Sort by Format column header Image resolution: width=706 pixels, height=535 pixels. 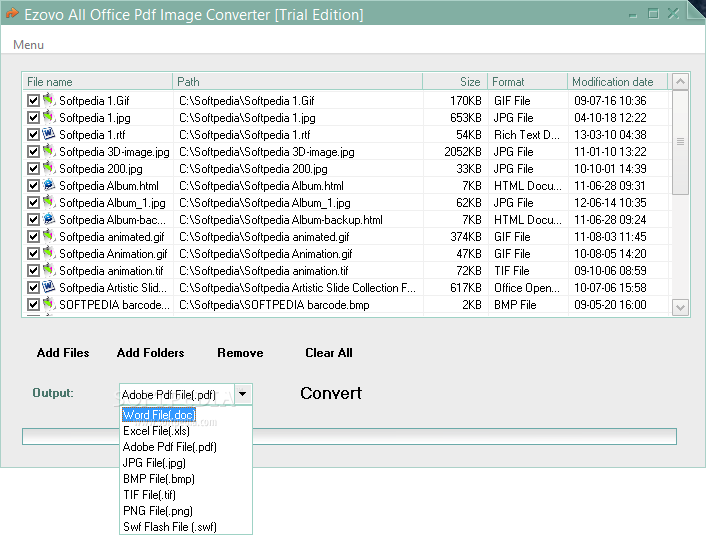[x=527, y=82]
